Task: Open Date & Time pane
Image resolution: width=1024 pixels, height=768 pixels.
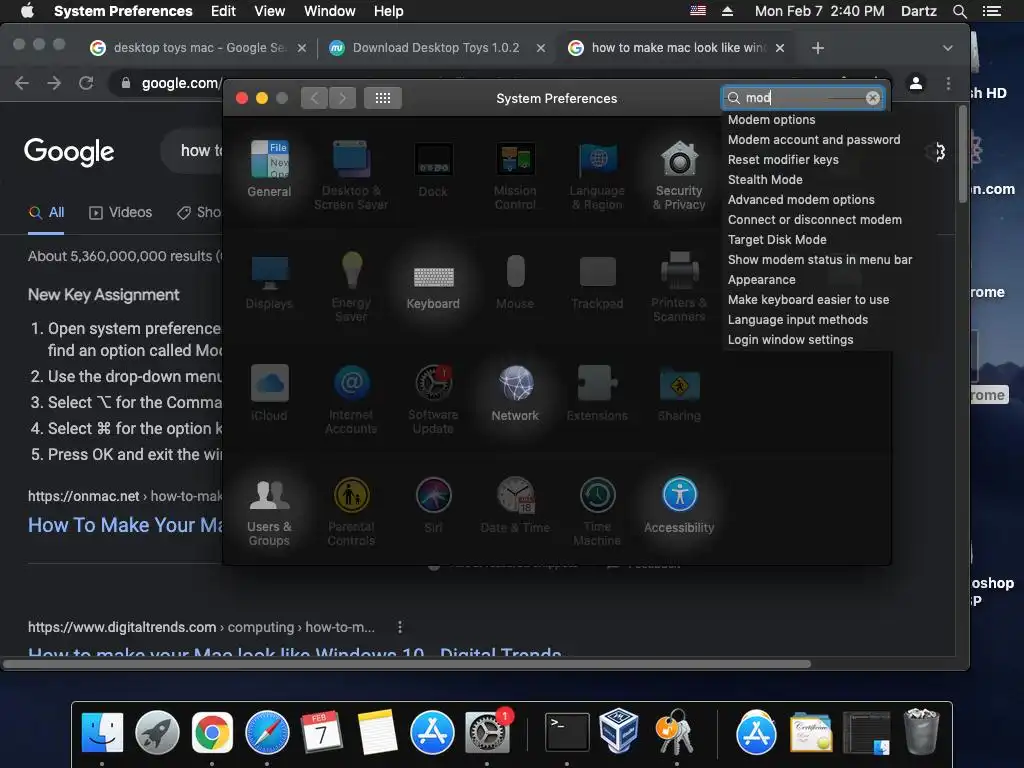Action: [515, 505]
